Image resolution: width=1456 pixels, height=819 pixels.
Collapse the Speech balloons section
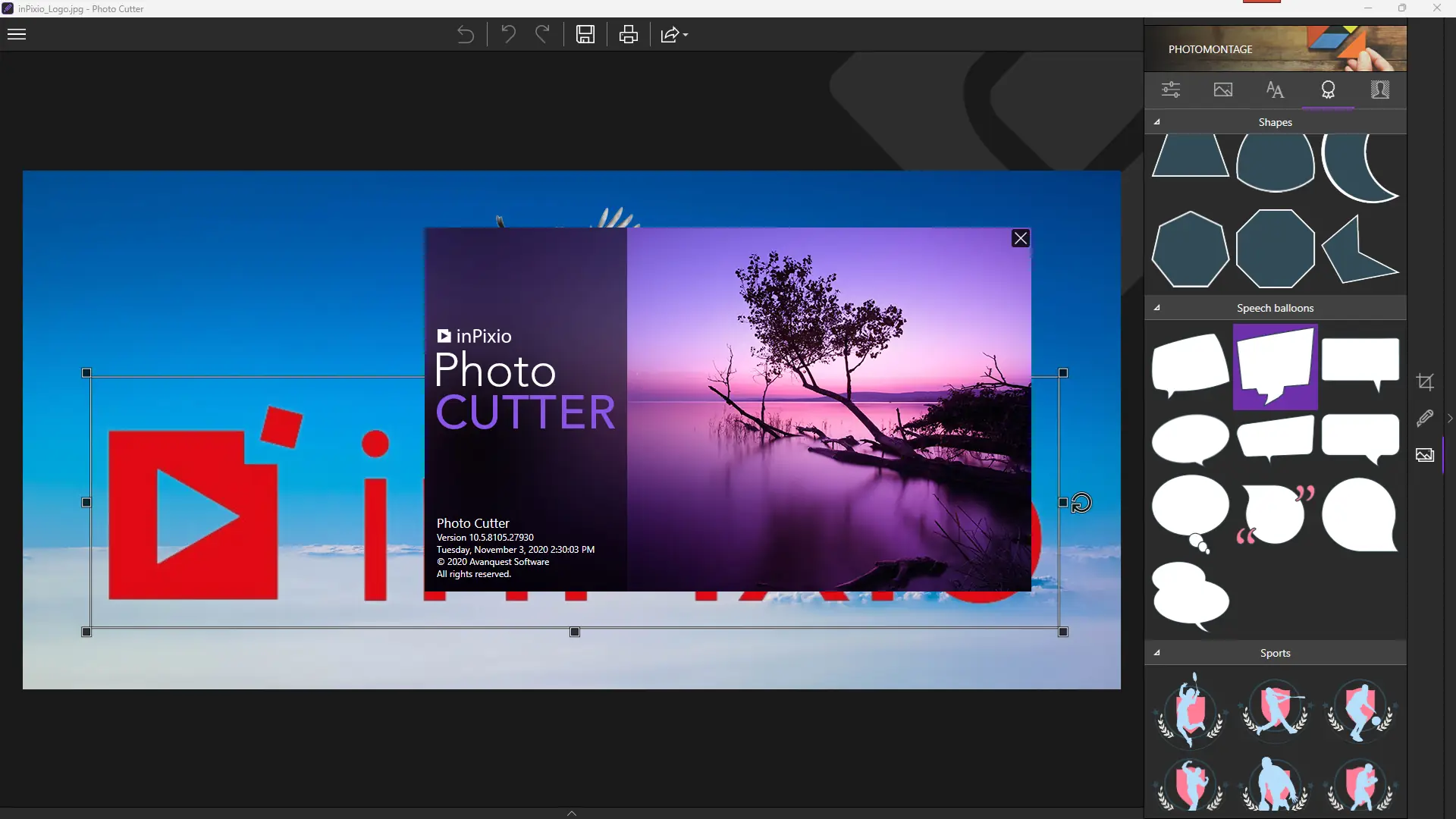pyautogui.click(x=1157, y=308)
